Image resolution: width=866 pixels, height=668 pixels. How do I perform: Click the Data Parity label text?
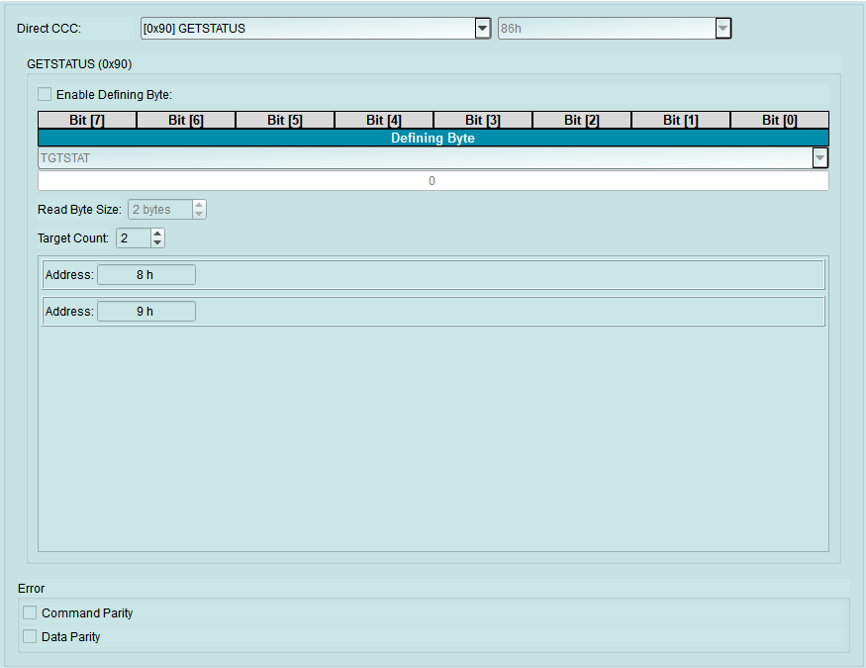(71, 637)
